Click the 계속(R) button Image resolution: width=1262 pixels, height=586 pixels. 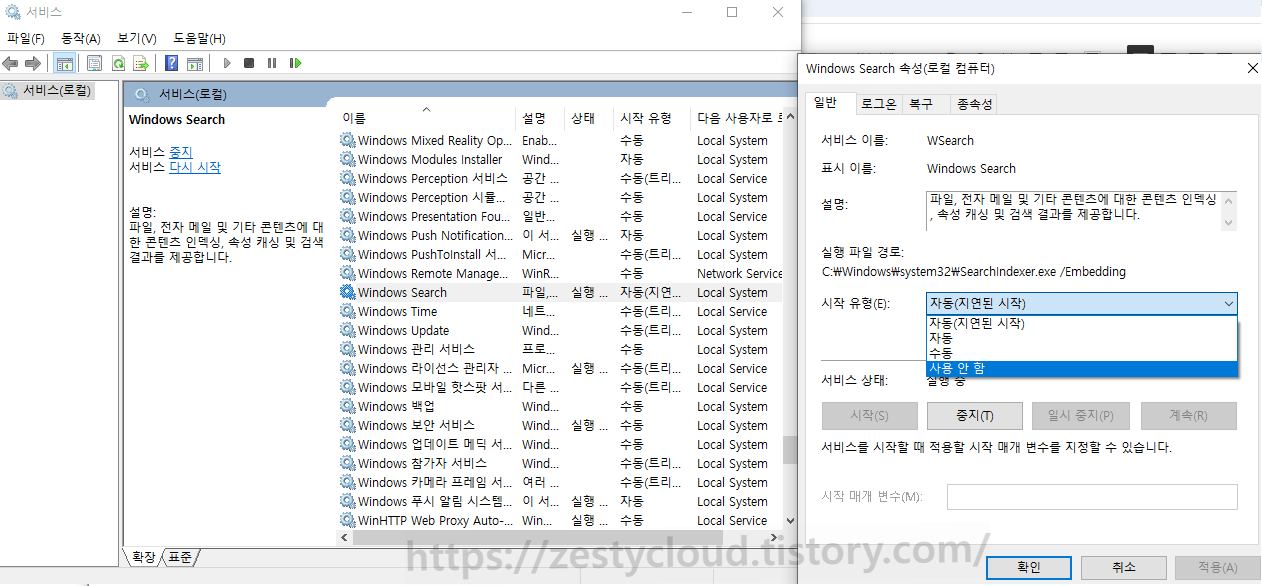pyautogui.click(x=1188, y=416)
